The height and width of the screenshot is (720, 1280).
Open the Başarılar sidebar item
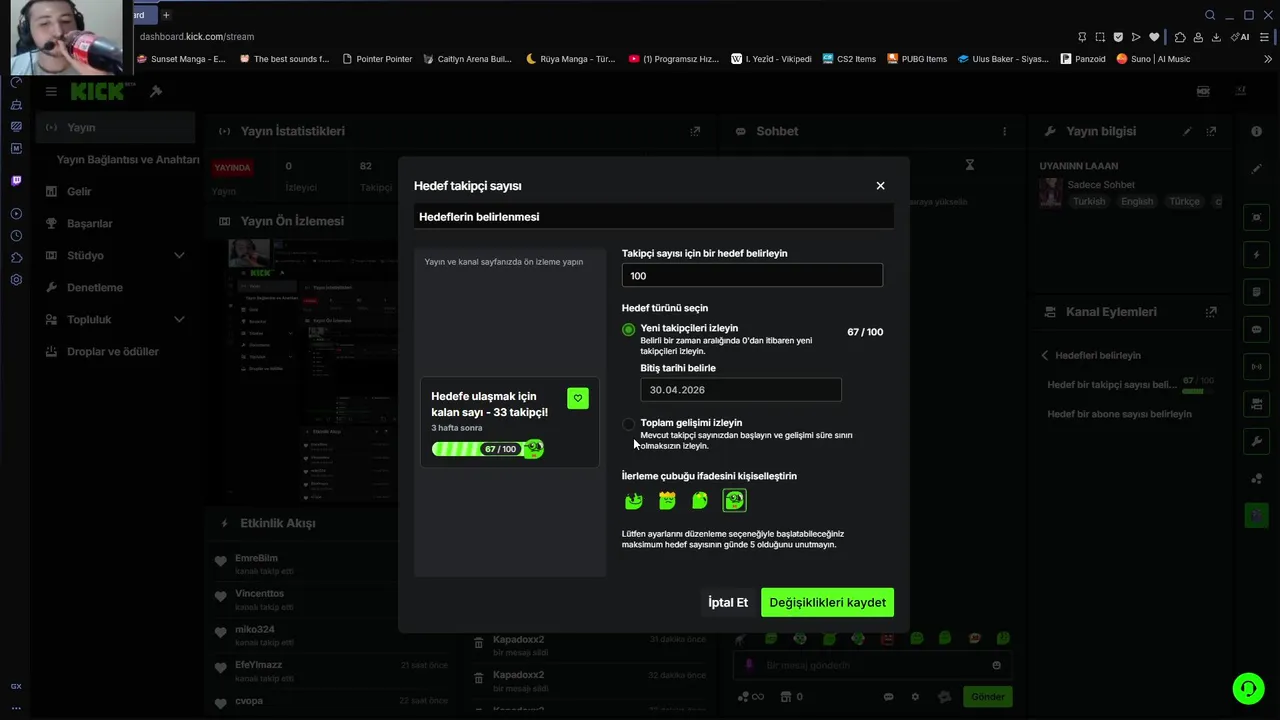pos(90,223)
